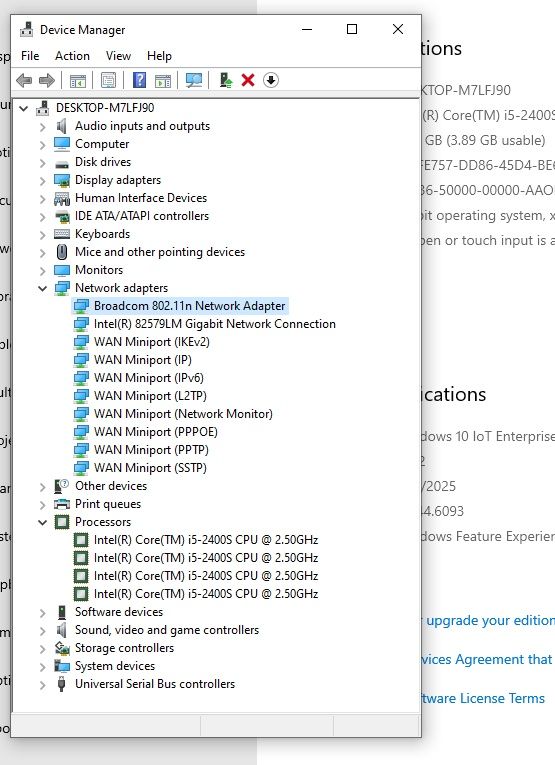The height and width of the screenshot is (765, 555).
Task: Select the Monitors category label
Action: pyautogui.click(x=99, y=270)
